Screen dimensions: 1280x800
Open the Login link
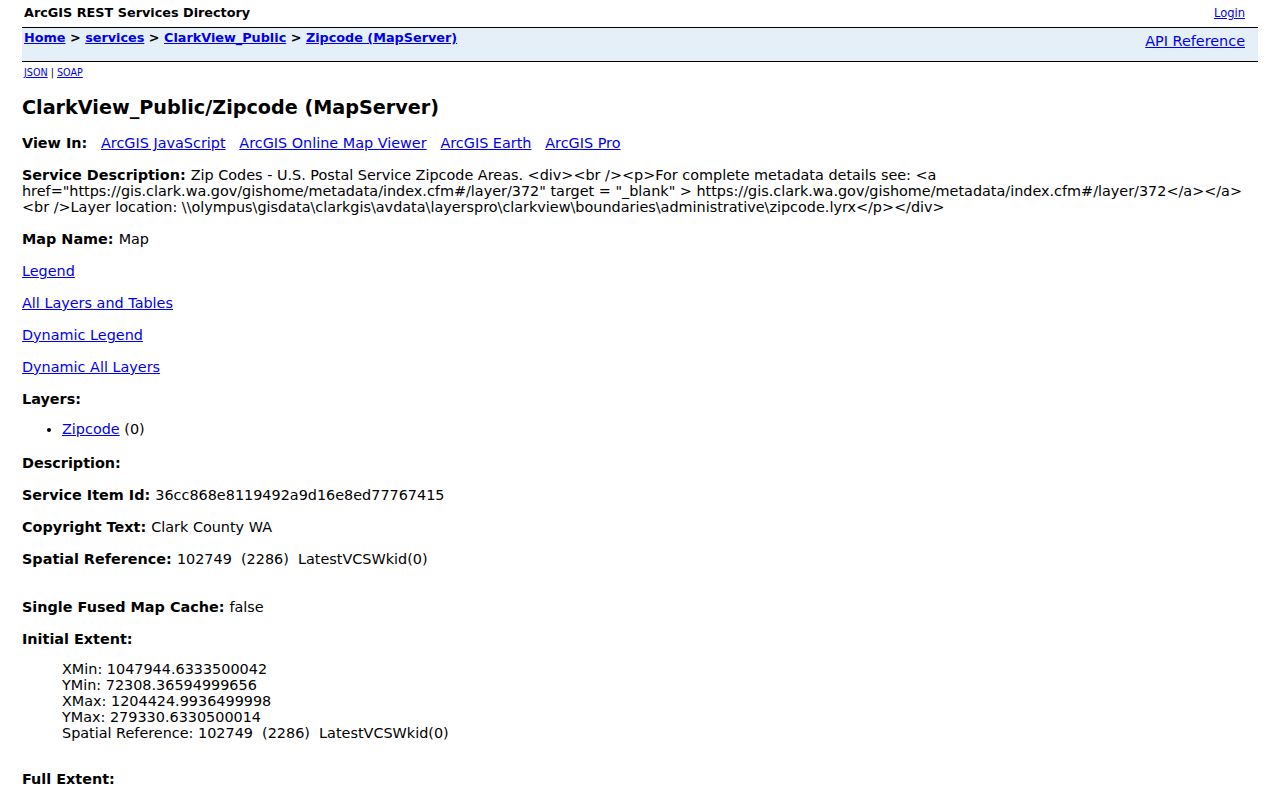(x=1229, y=13)
